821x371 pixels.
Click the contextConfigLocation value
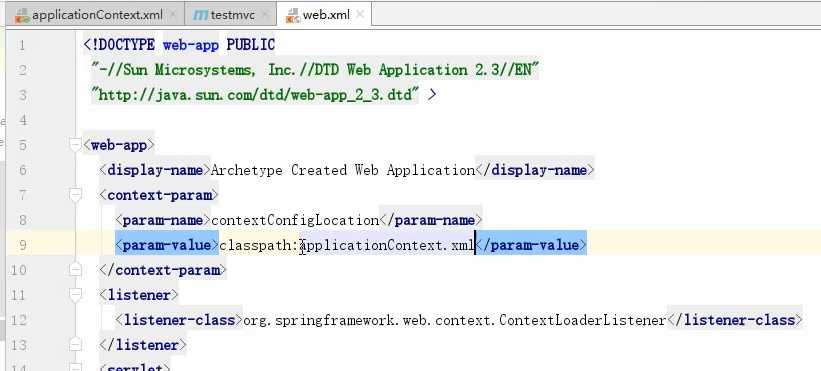tap(295, 220)
